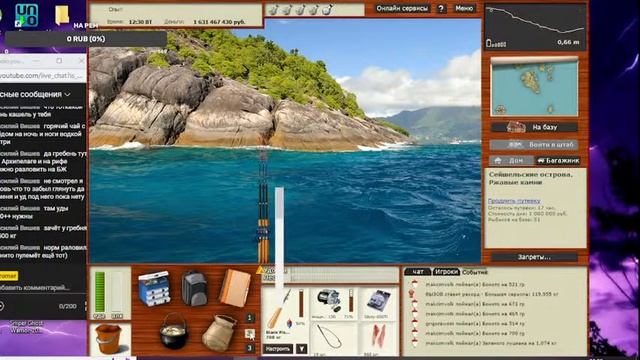Click the game time 12:30 ВТ

140,22
